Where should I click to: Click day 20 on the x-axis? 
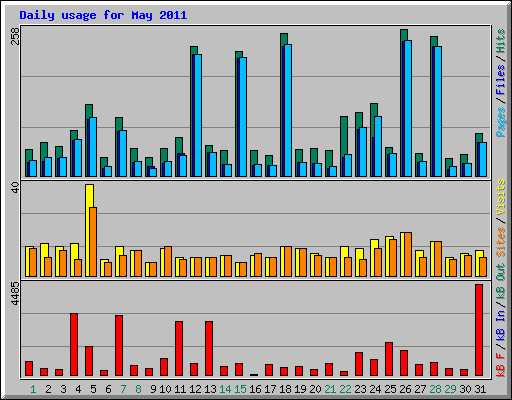315,389
